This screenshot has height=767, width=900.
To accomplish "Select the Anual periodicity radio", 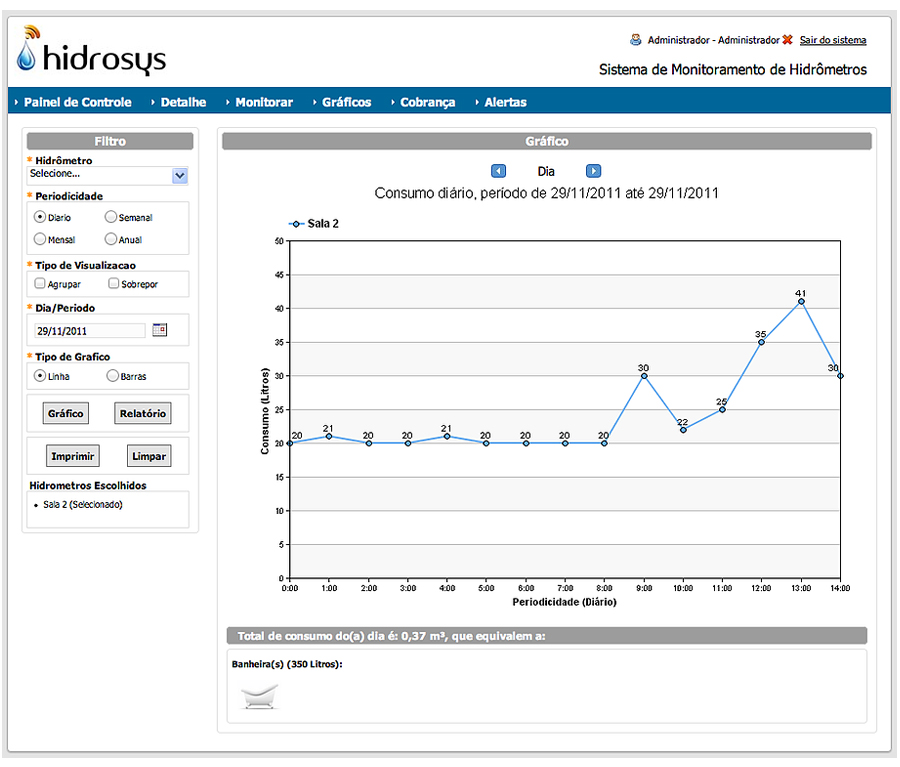I will (x=111, y=239).
